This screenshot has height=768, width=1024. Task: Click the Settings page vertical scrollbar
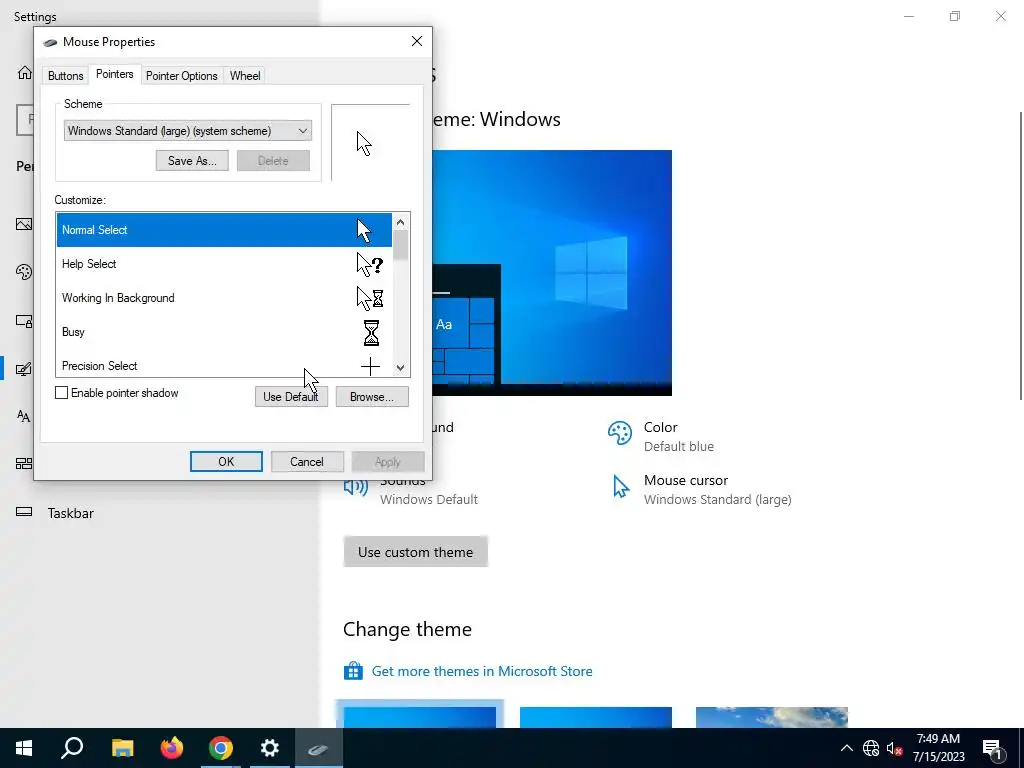pos(1020,255)
